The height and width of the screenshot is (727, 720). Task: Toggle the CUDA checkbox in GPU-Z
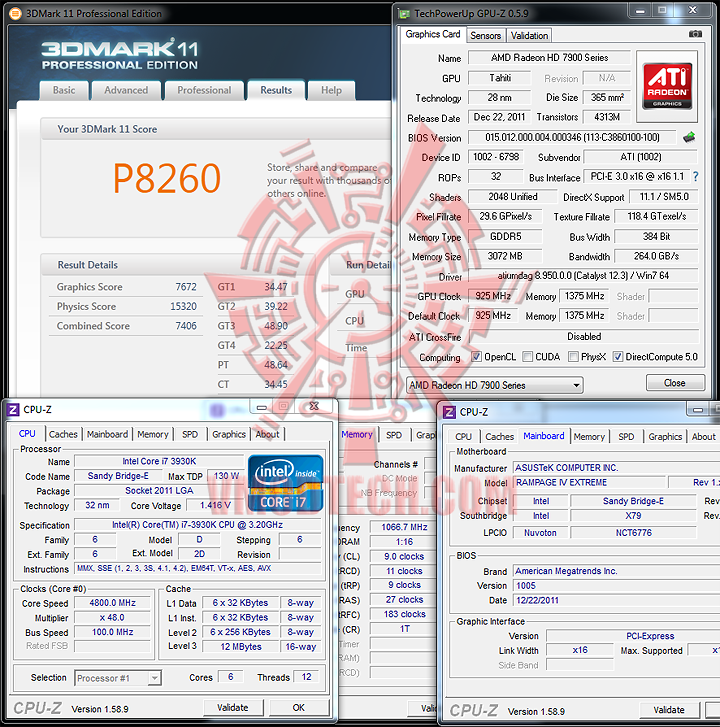coord(527,357)
